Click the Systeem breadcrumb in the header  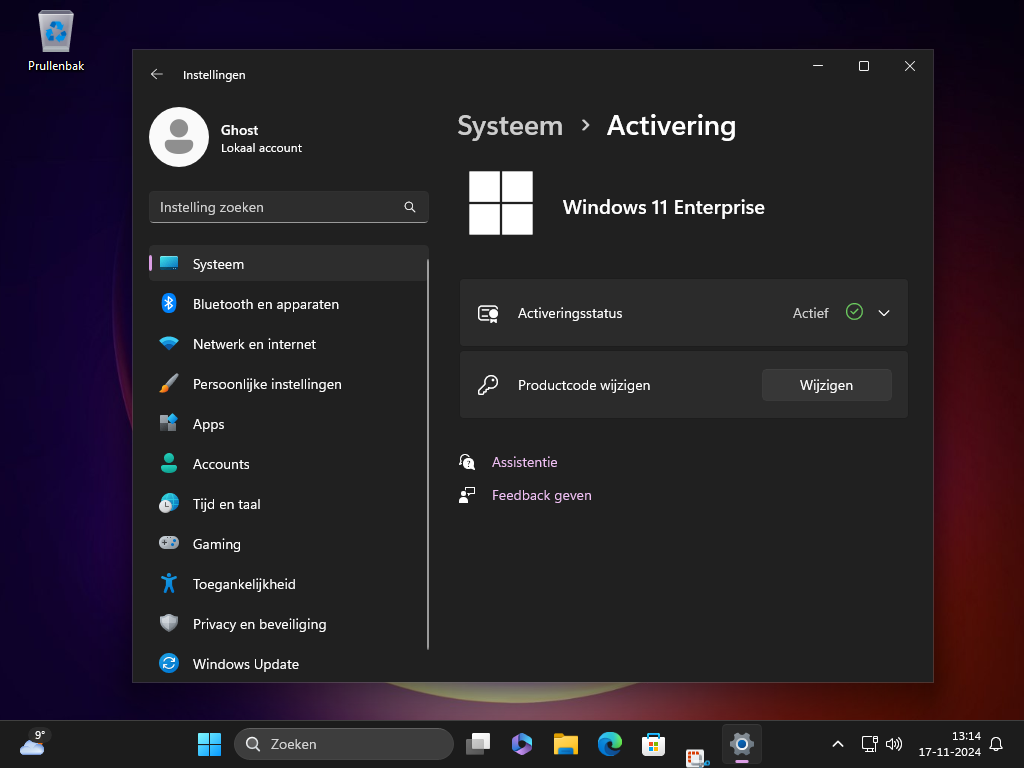[510, 125]
